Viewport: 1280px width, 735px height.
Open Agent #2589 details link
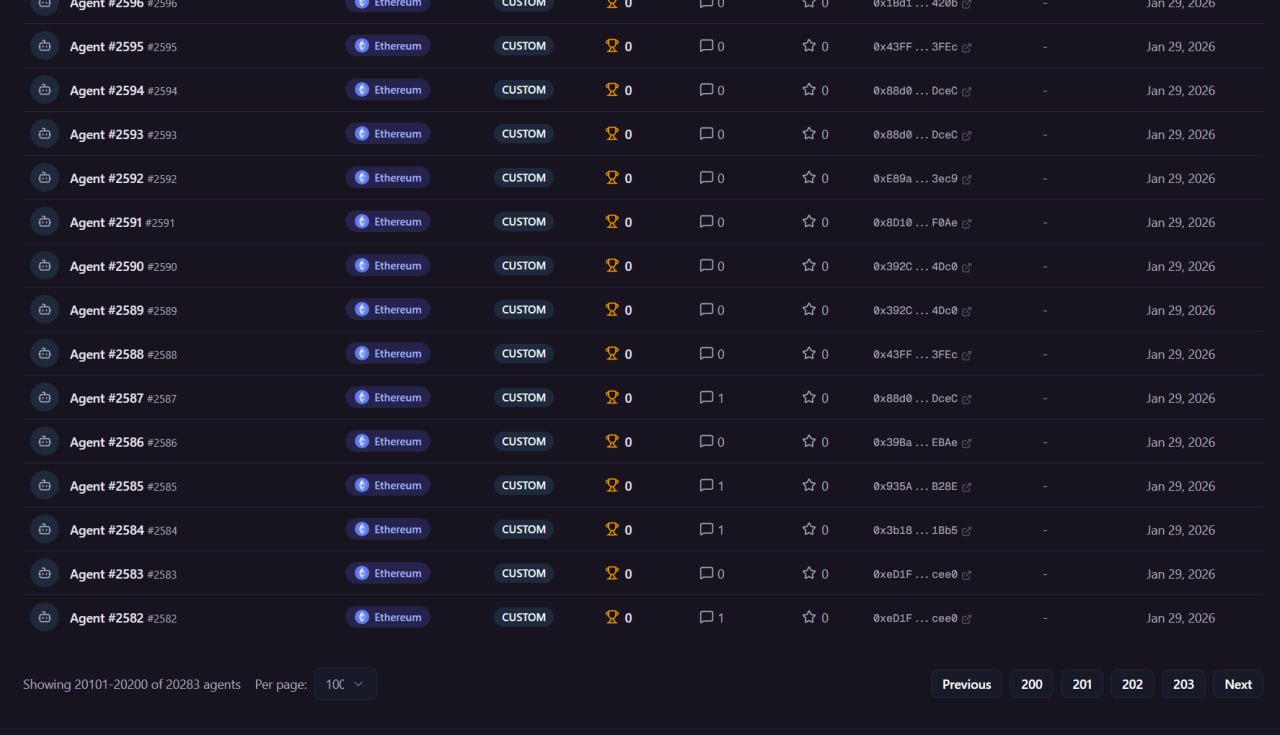click(x=107, y=310)
